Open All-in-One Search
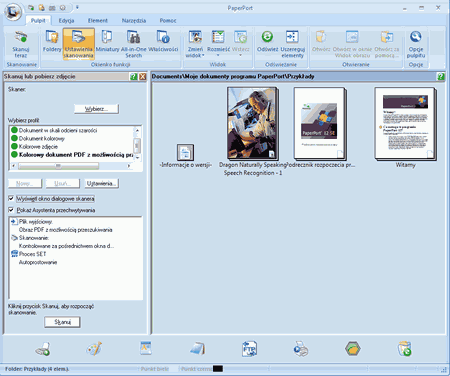Viewport: 450px width, 376px height. [134, 43]
